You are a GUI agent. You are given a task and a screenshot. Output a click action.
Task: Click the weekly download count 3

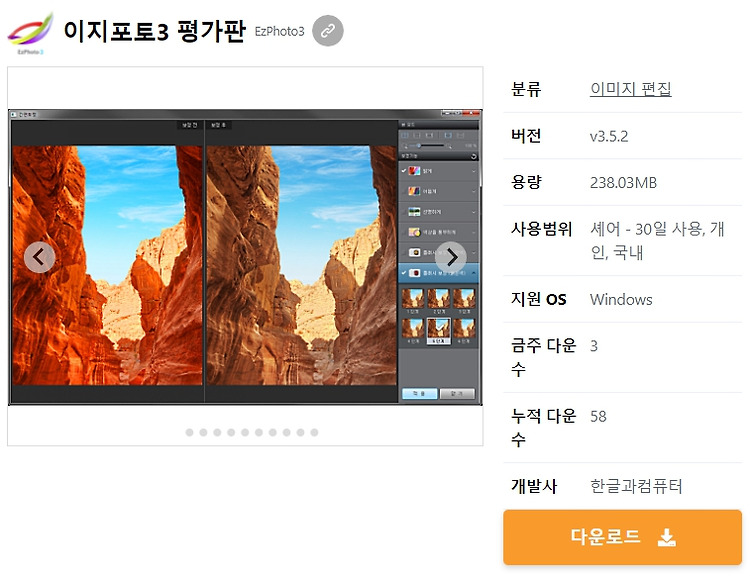(x=594, y=346)
